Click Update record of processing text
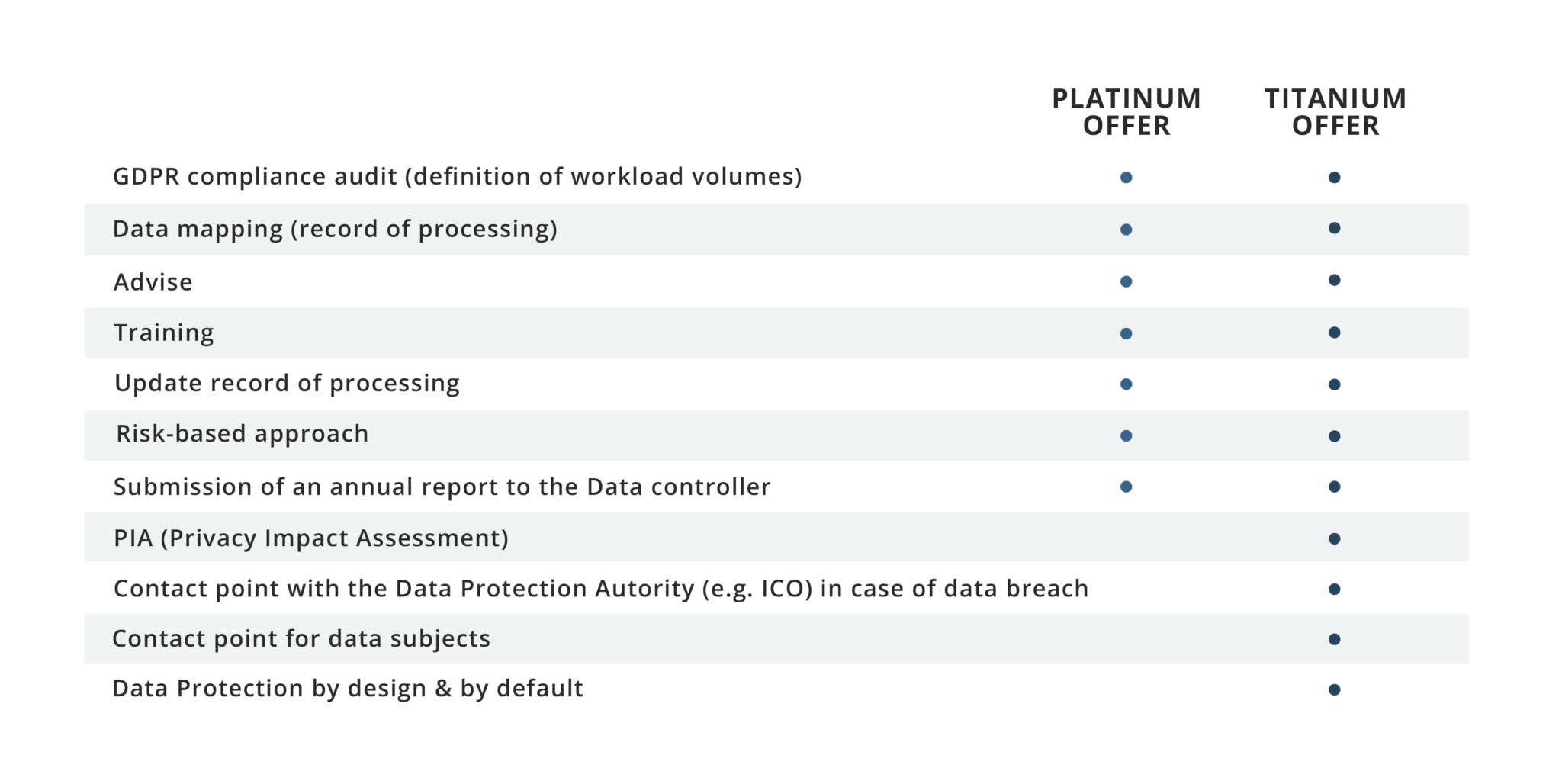 [x=287, y=384]
